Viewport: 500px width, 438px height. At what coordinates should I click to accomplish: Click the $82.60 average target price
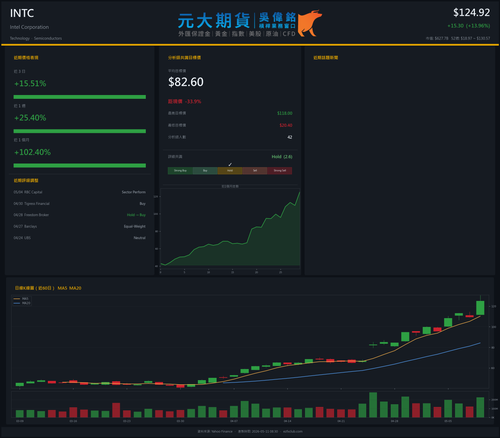(x=186, y=82)
